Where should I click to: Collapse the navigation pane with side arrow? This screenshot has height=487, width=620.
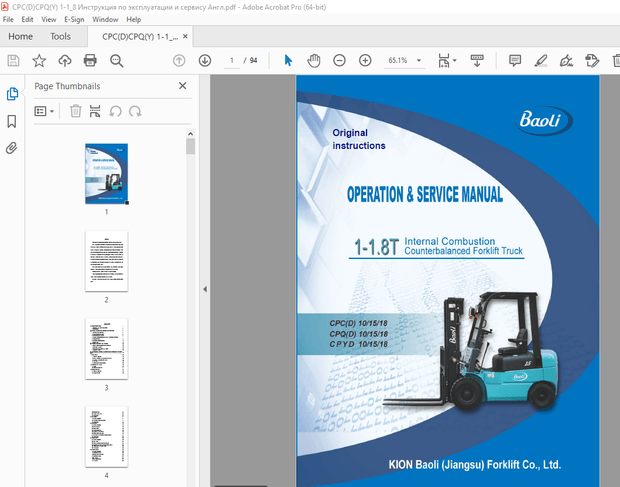pyautogui.click(x=205, y=289)
